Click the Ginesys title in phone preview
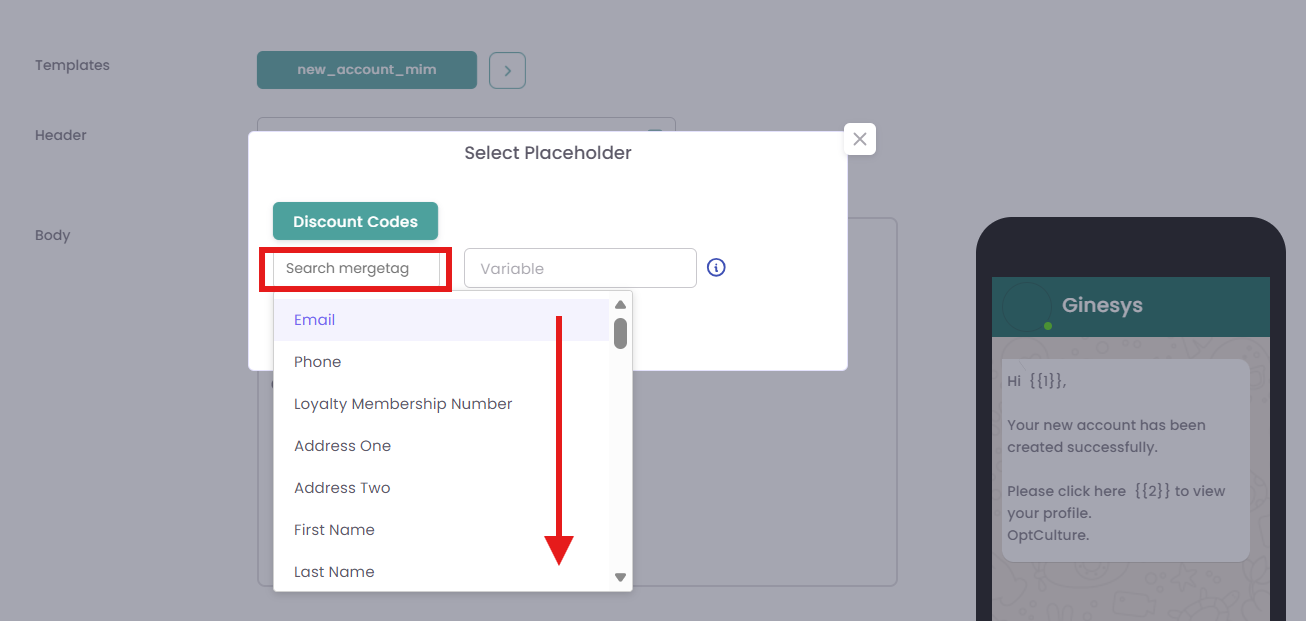This screenshot has width=1306, height=621. click(1102, 306)
